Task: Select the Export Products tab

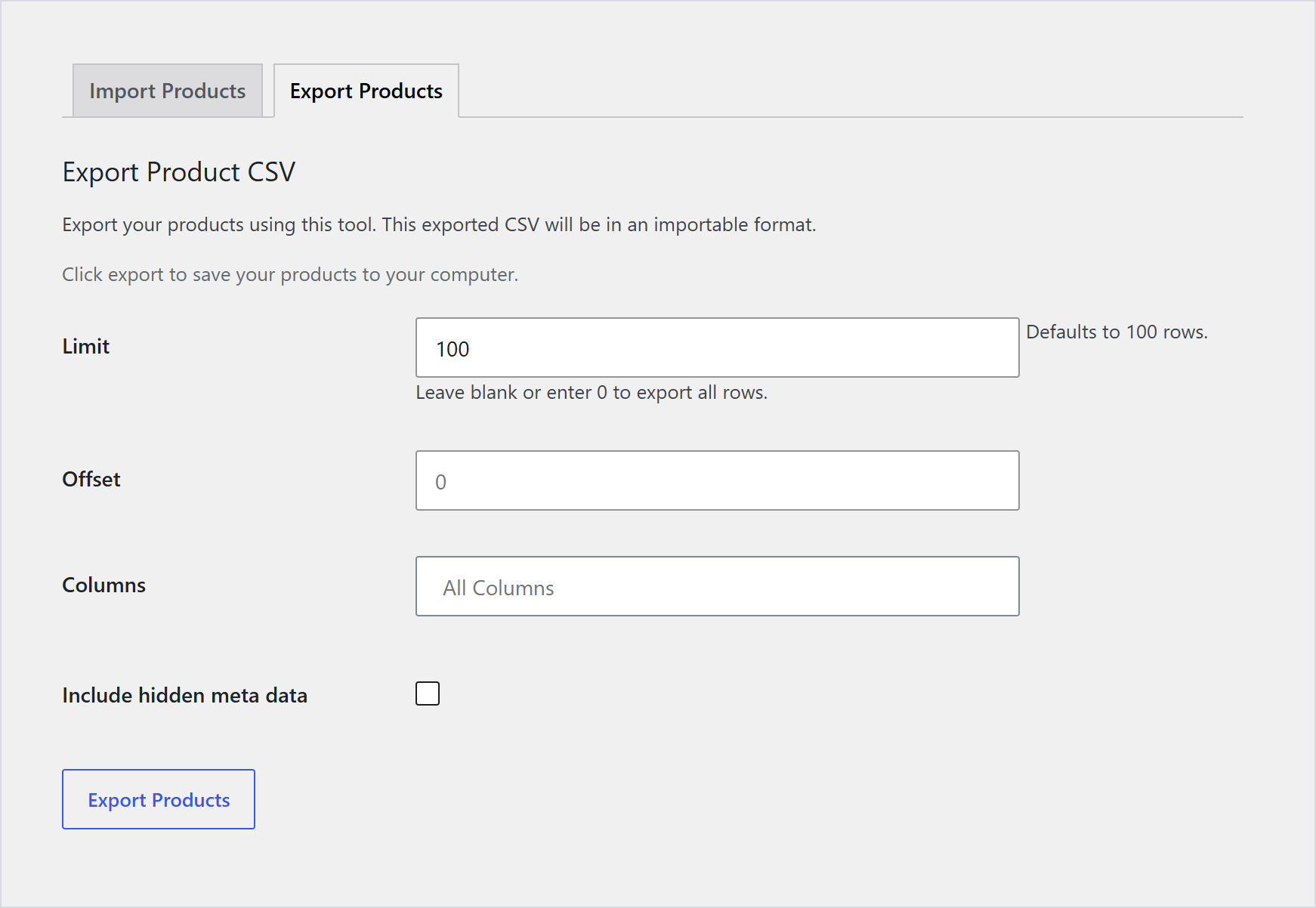Action: click(x=366, y=91)
